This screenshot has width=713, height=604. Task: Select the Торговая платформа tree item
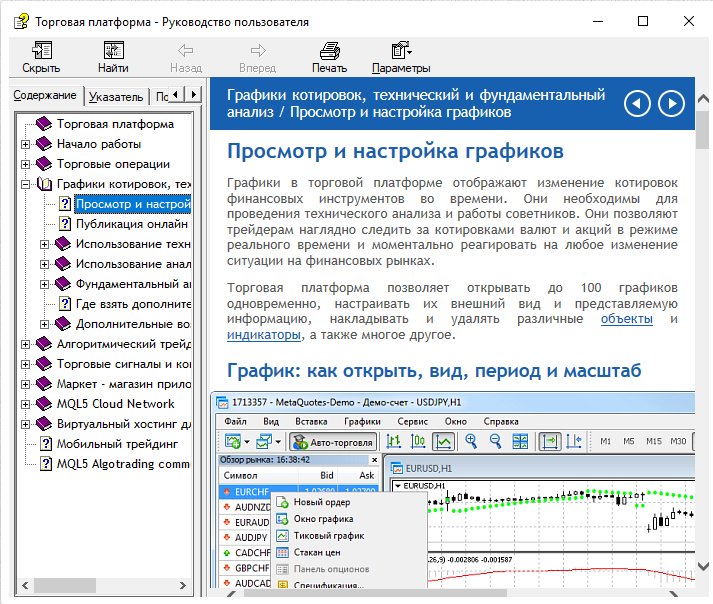[x=115, y=124]
